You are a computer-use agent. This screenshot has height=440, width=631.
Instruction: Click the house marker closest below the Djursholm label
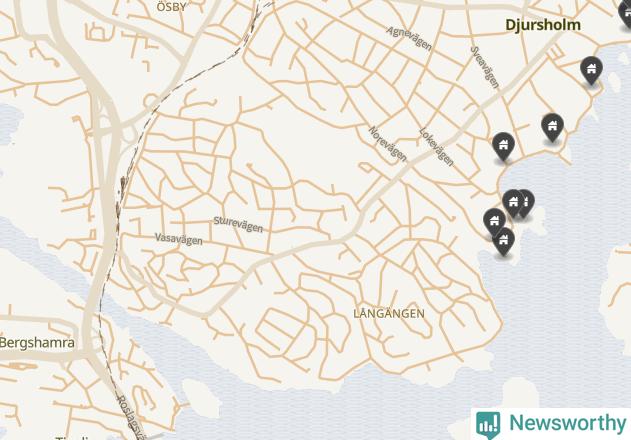(x=591, y=70)
